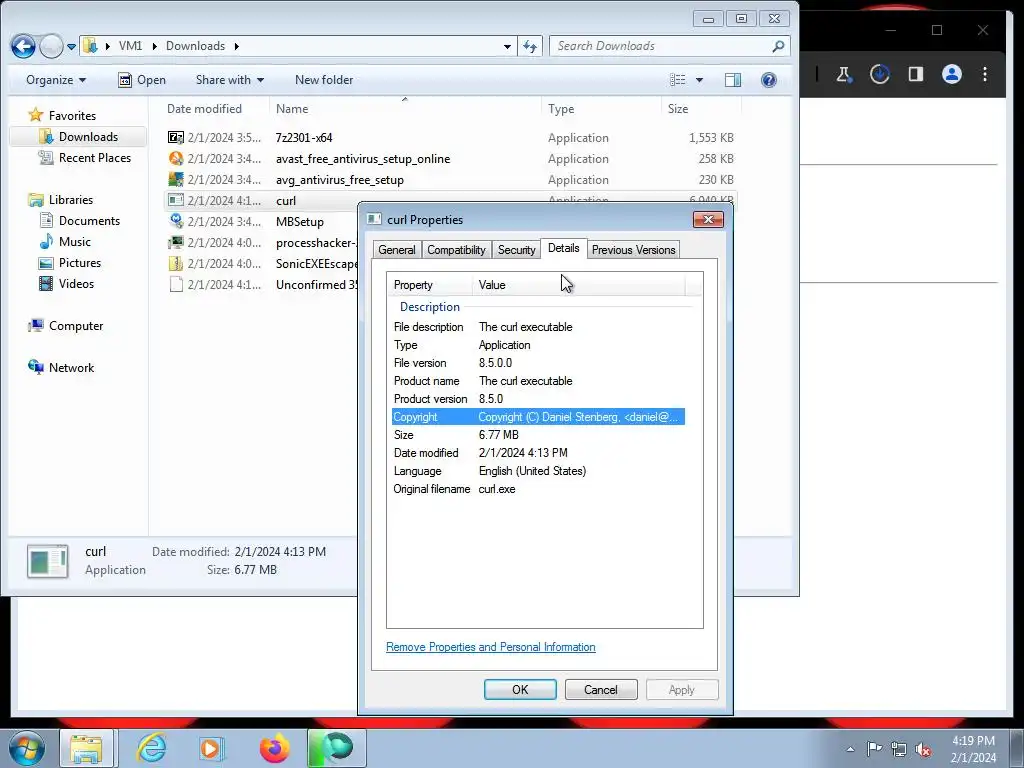Open Internet Explorer from the taskbar
1024x768 pixels.
pyautogui.click(x=152, y=748)
